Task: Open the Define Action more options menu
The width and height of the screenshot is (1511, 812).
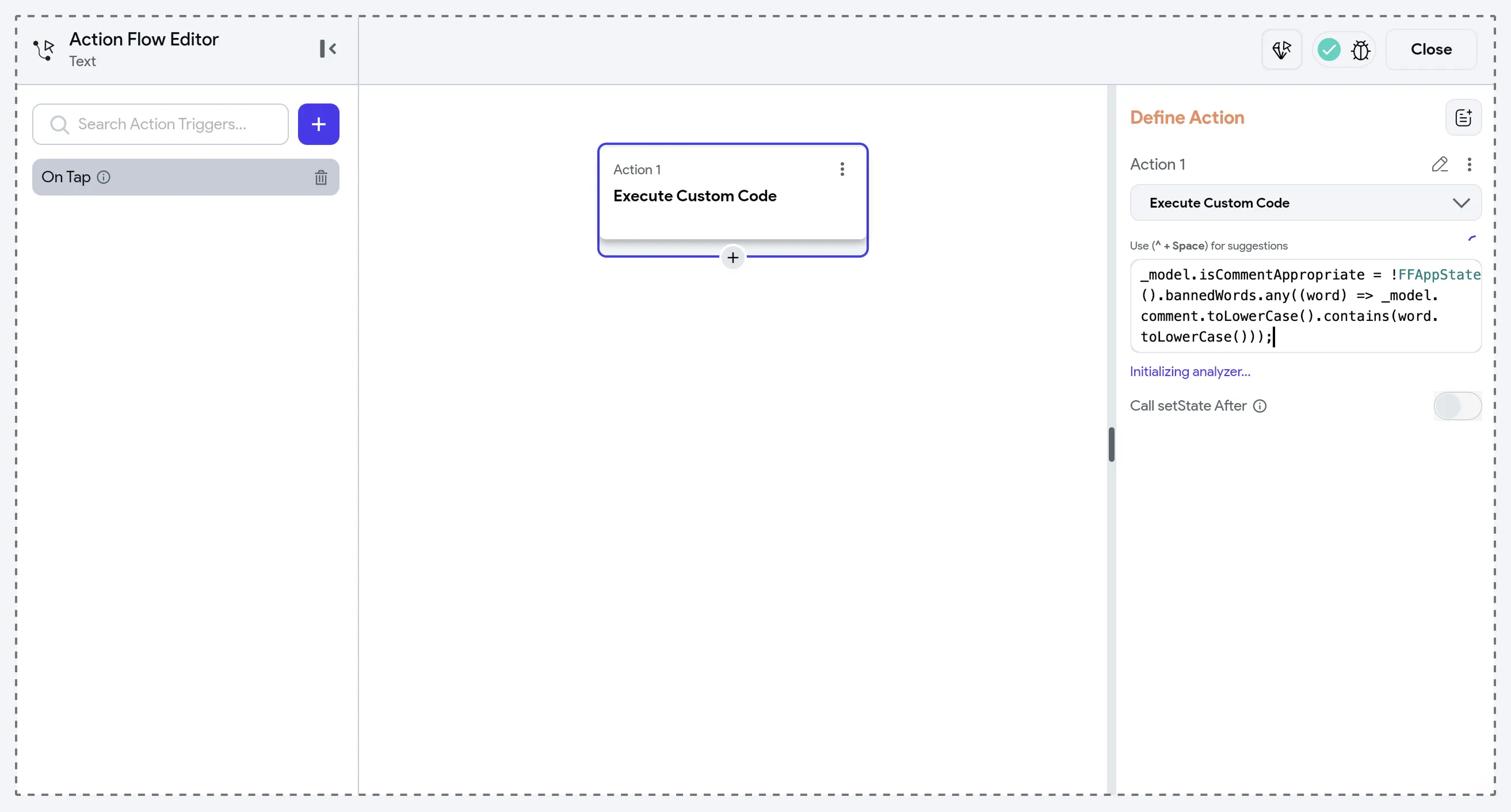Action: (1470, 164)
